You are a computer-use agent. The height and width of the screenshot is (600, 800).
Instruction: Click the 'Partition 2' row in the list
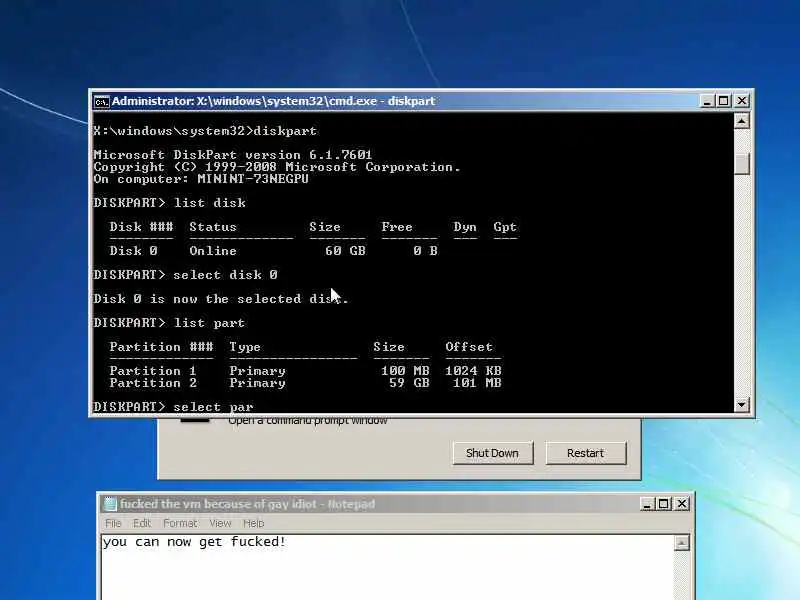[305, 383]
